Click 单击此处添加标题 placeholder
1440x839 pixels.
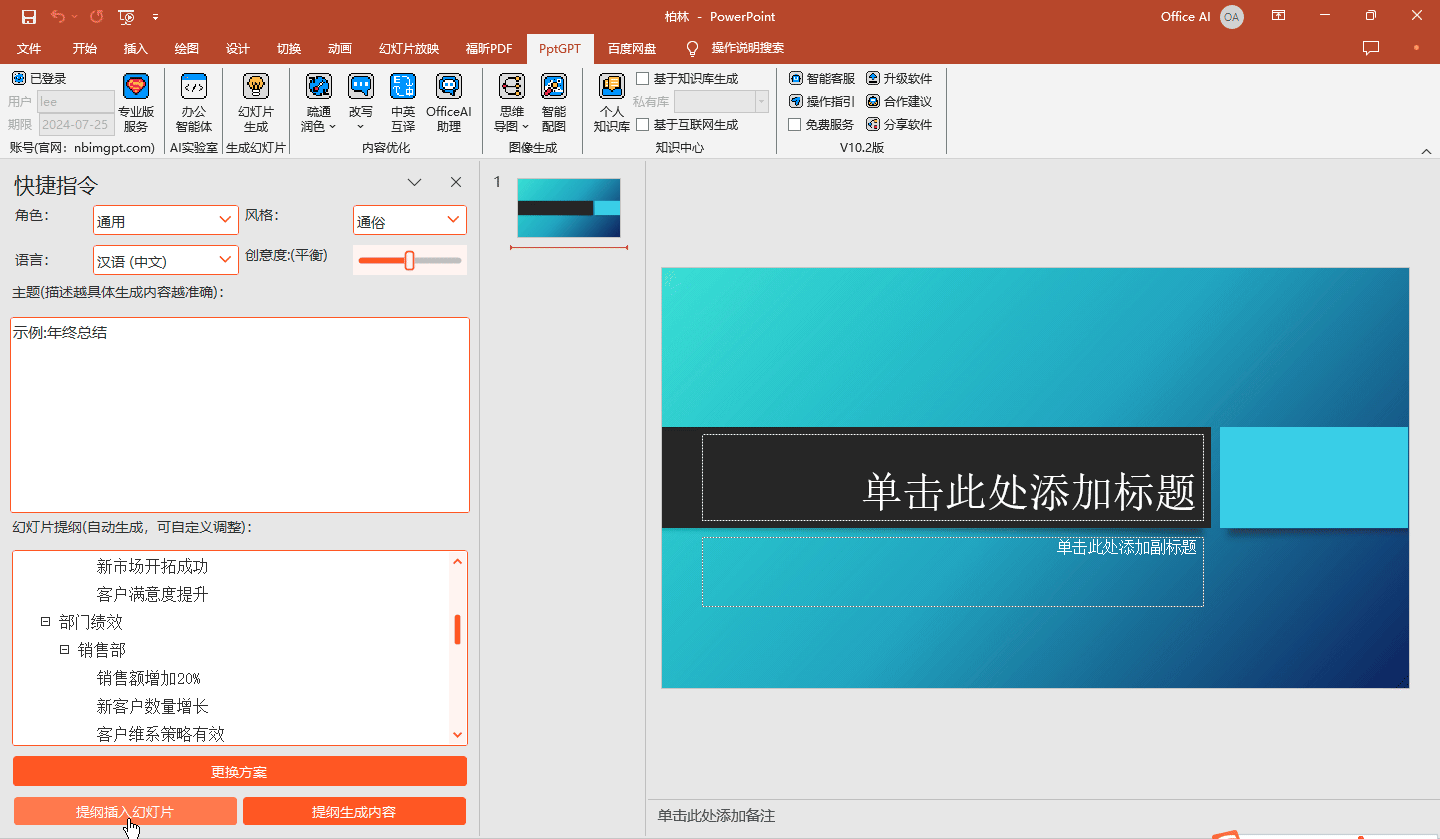click(x=952, y=478)
